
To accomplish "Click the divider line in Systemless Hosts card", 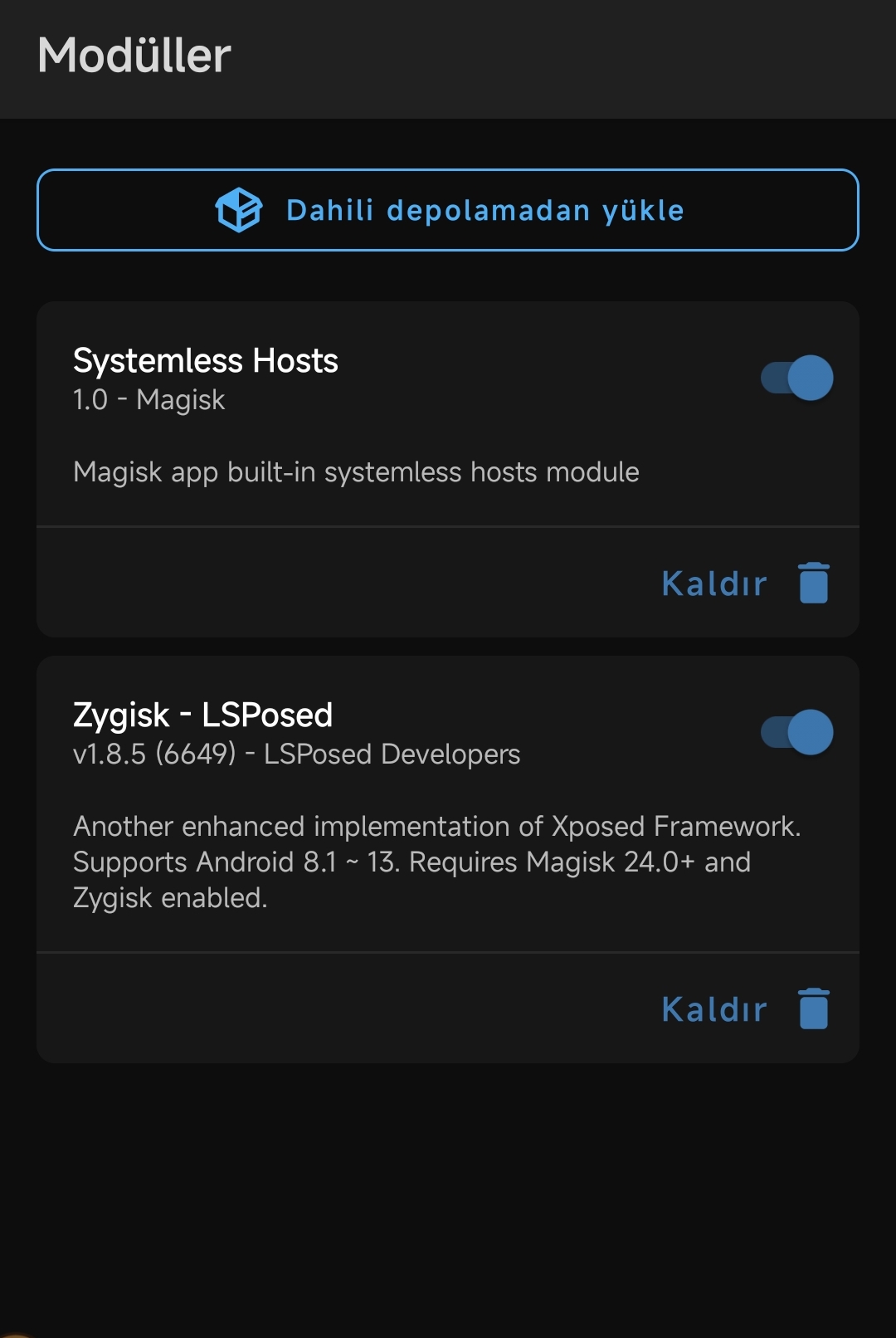I will 448,526.
